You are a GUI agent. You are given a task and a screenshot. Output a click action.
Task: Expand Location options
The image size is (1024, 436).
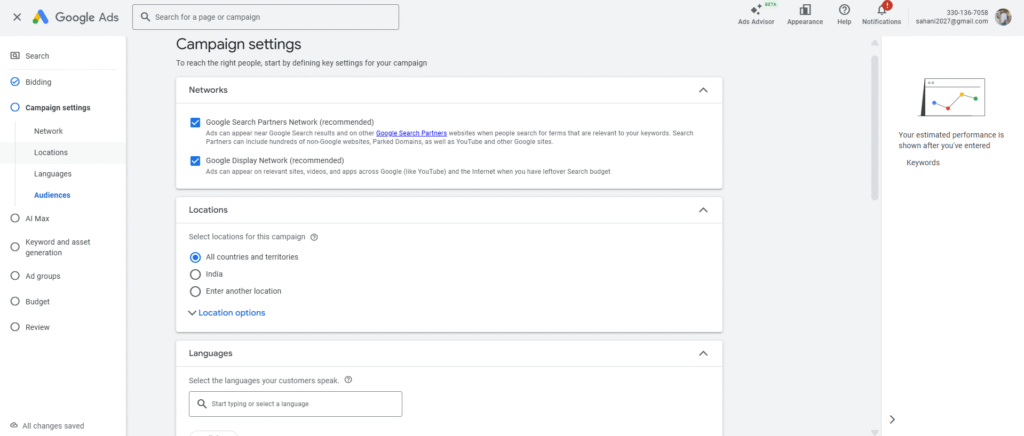pyautogui.click(x=227, y=313)
